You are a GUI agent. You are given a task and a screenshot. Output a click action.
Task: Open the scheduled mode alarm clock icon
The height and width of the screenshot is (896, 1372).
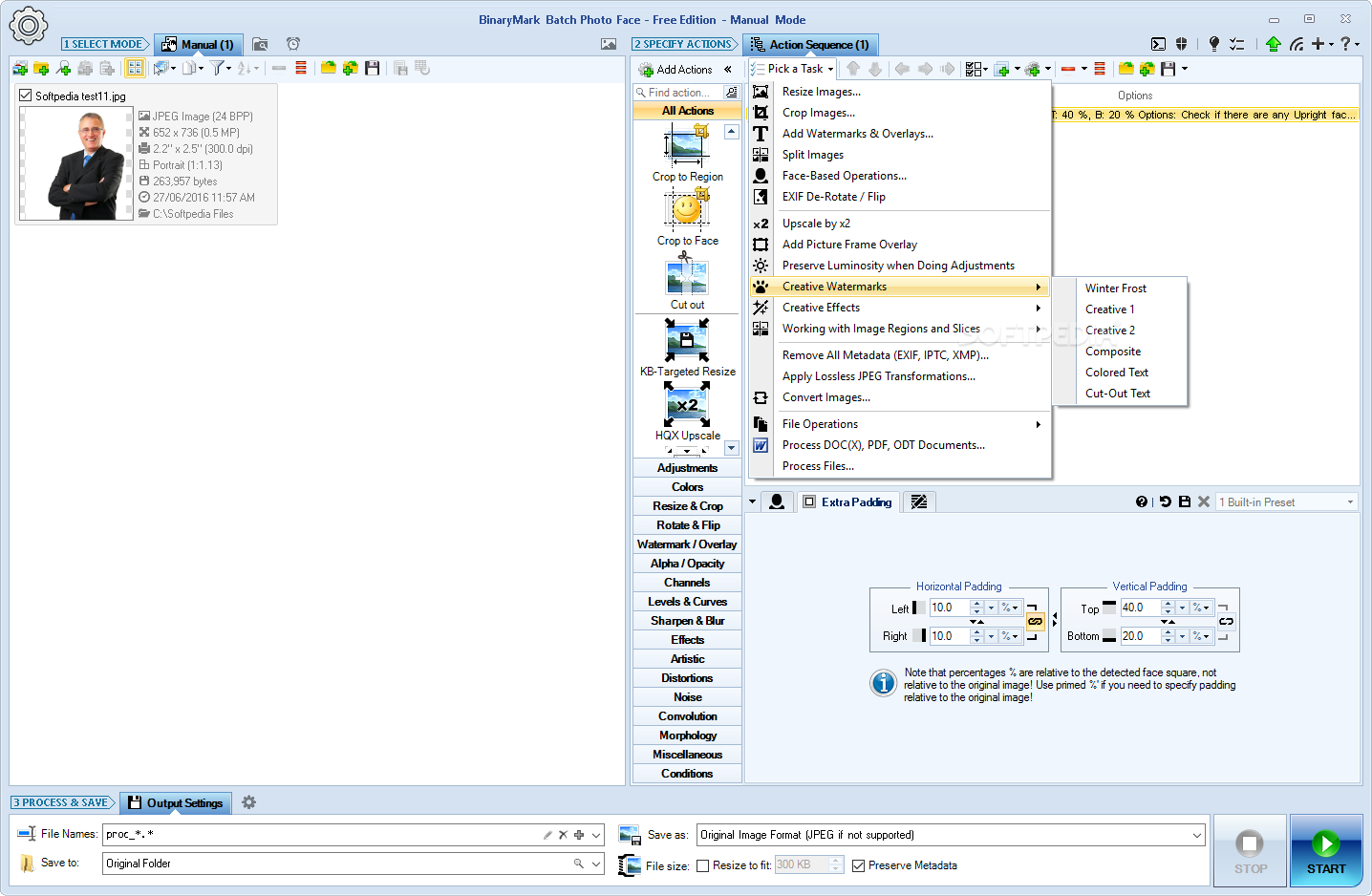pyautogui.click(x=293, y=44)
